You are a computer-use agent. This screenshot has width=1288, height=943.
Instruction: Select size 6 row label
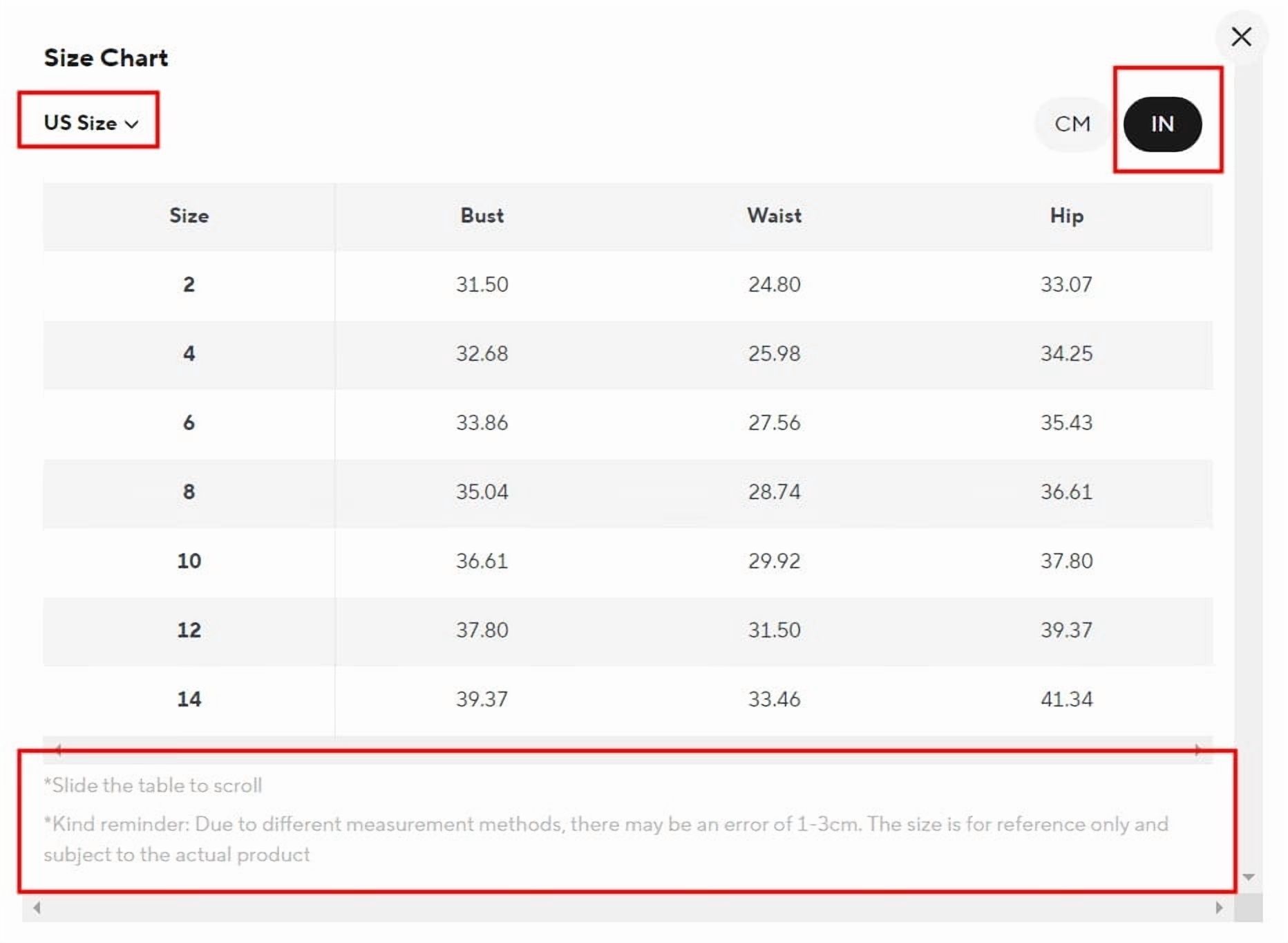click(189, 422)
